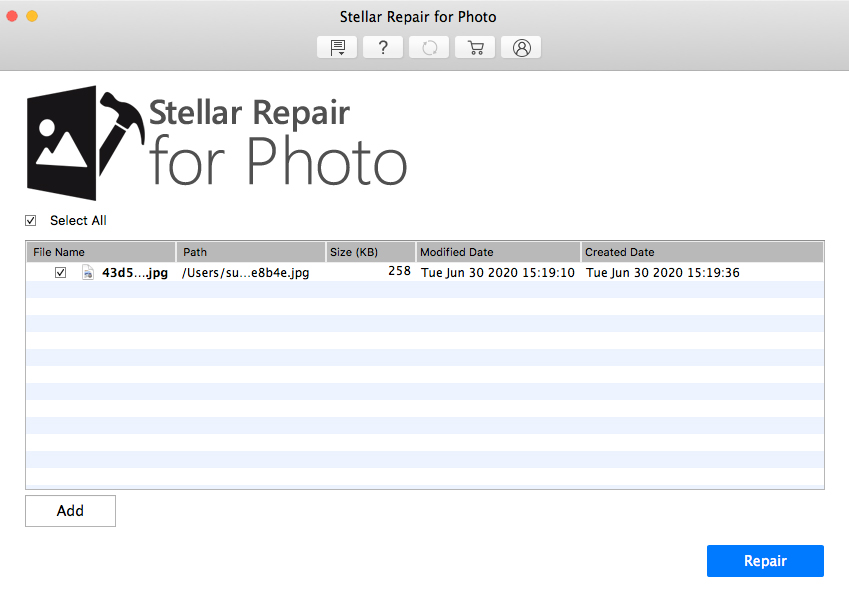This screenshot has height=598, width=849.
Task: Sort by the Path column header
Action: (251, 252)
